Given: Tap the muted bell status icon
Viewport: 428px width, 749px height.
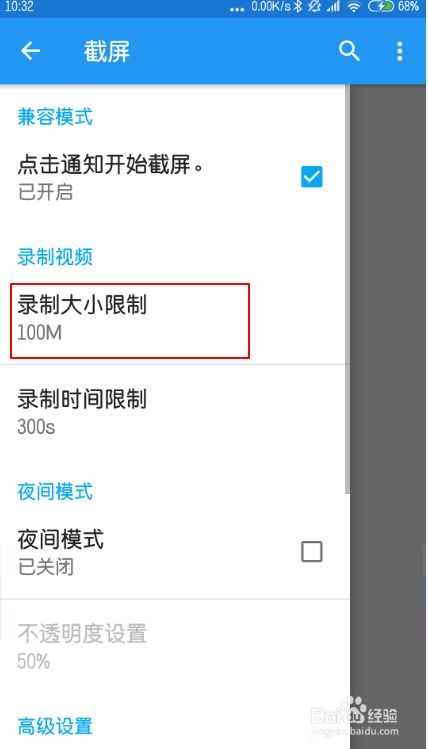Looking at the screenshot, I should point(315,7).
